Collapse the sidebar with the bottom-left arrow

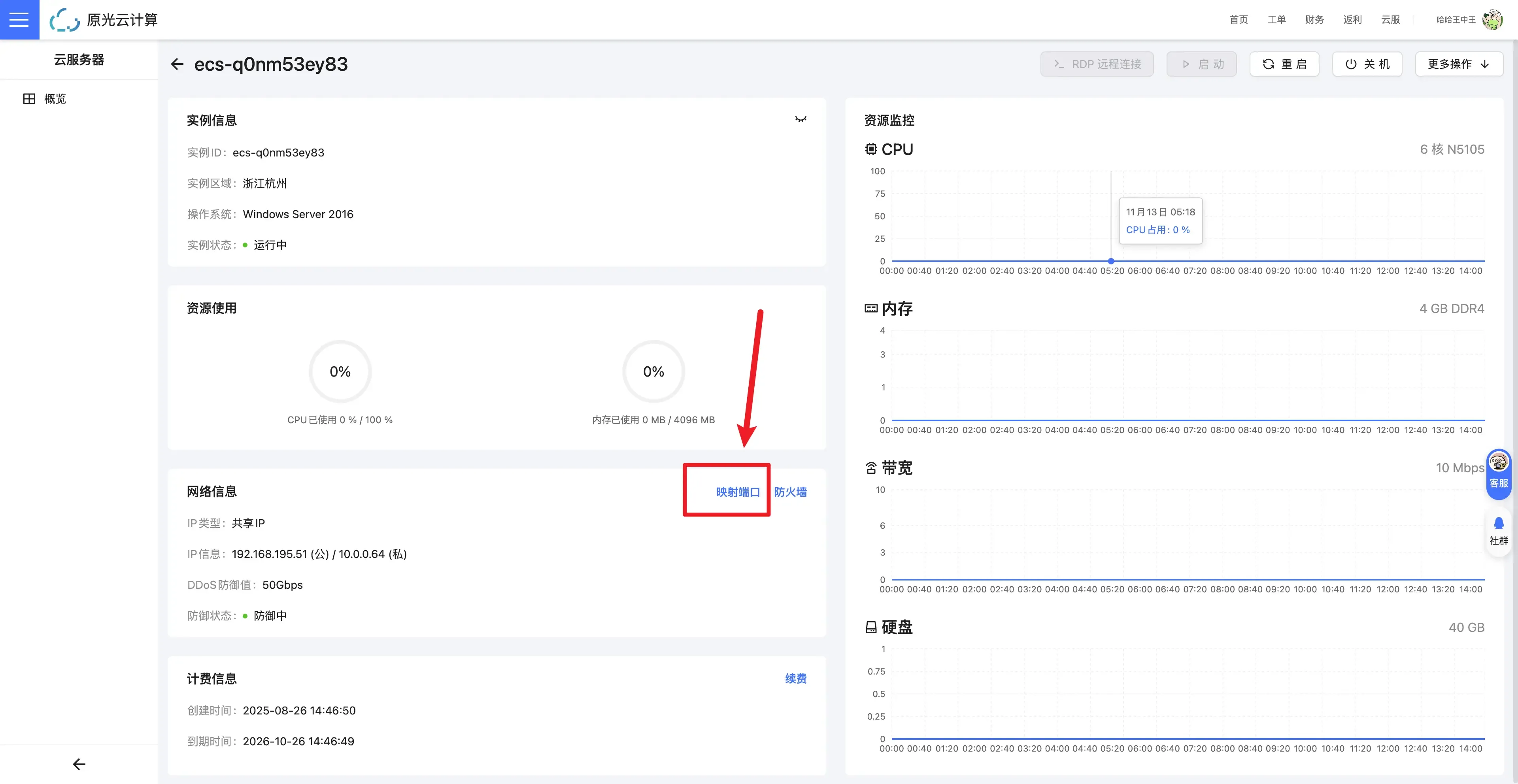pyautogui.click(x=79, y=764)
